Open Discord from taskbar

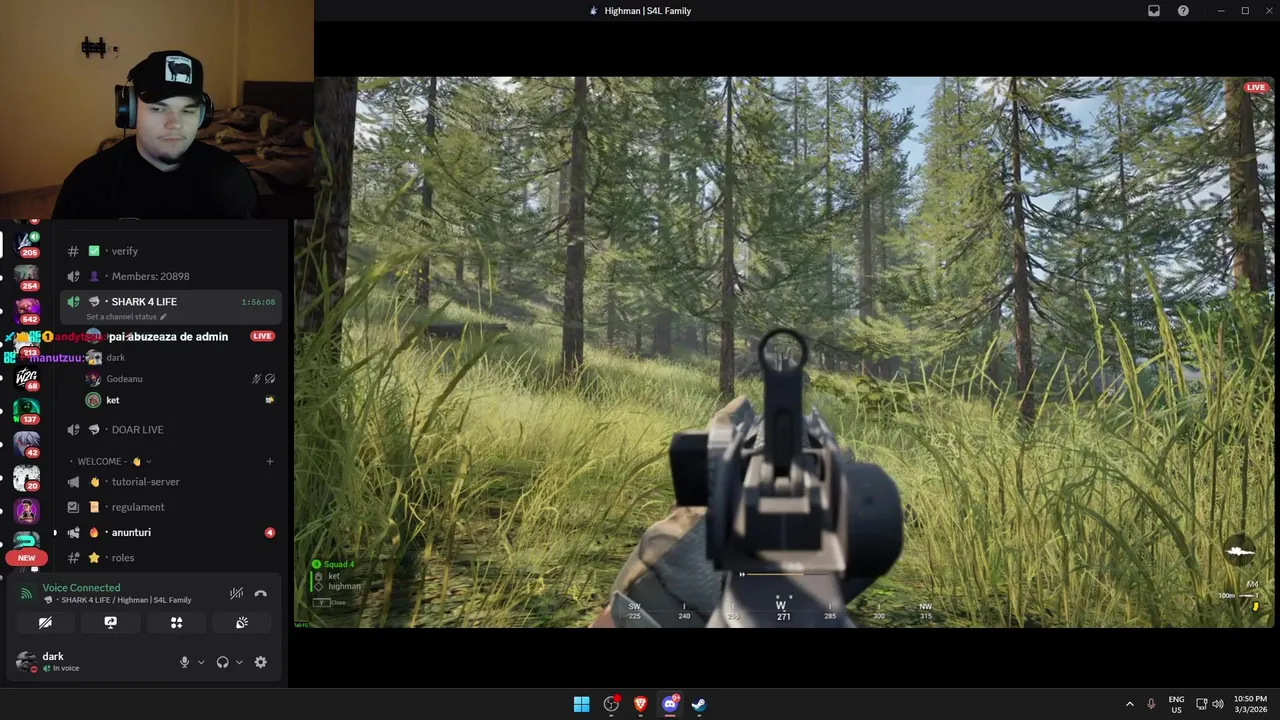click(670, 704)
